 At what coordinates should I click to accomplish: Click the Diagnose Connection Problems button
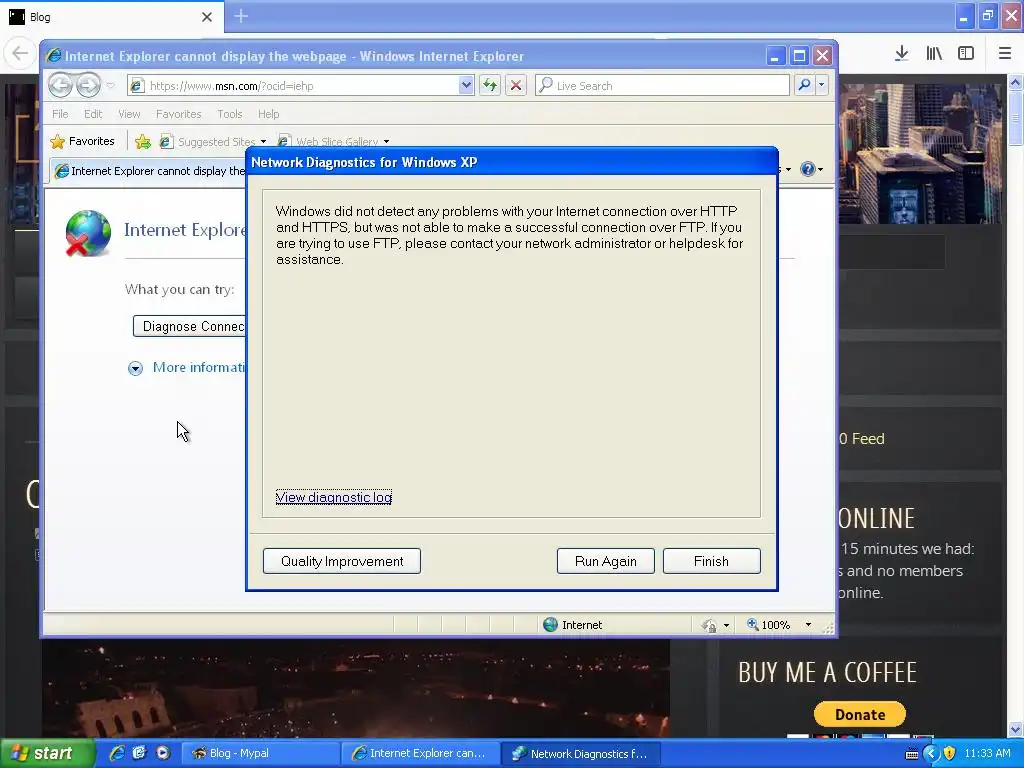[189, 326]
